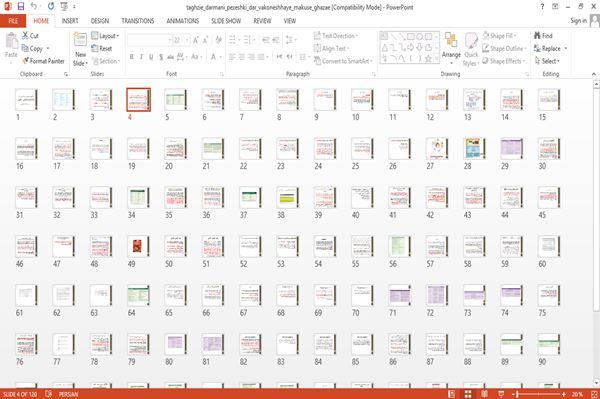
Task: Toggle Underline formatting
Action: pos(151,57)
